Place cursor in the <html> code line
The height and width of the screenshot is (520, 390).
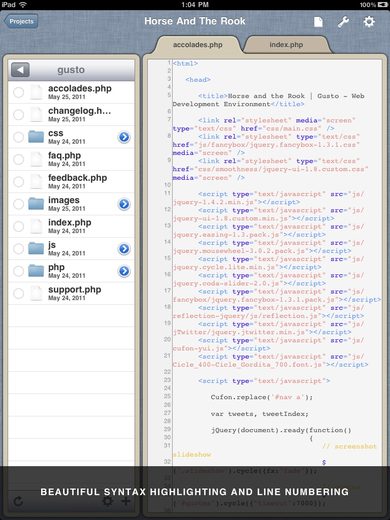coord(185,63)
